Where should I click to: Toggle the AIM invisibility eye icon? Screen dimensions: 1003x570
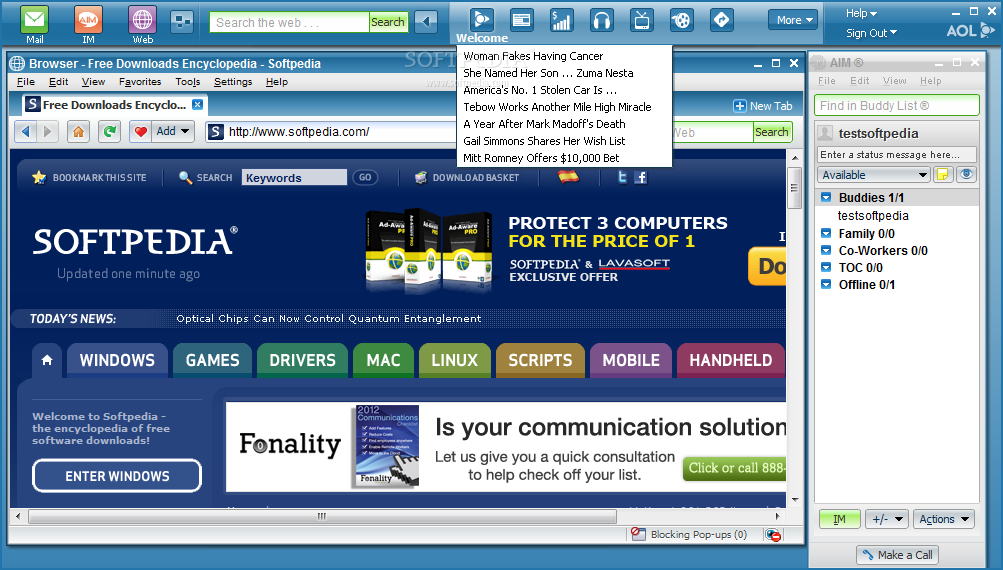[966, 175]
